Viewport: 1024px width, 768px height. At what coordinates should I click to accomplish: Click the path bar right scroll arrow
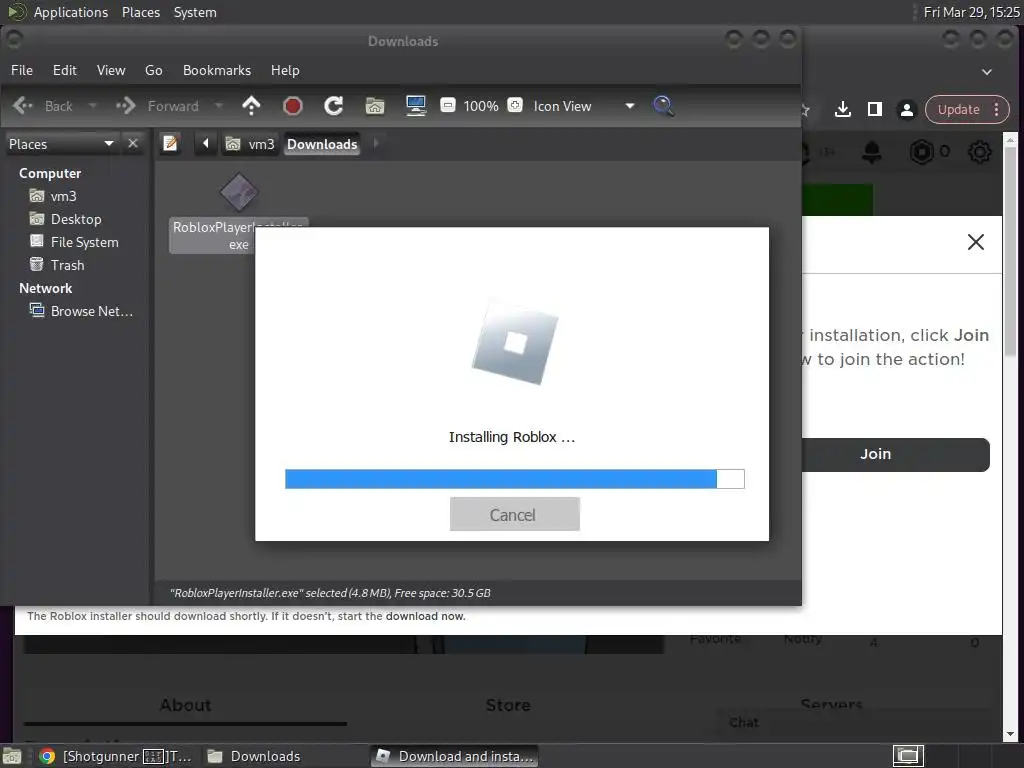coord(376,143)
